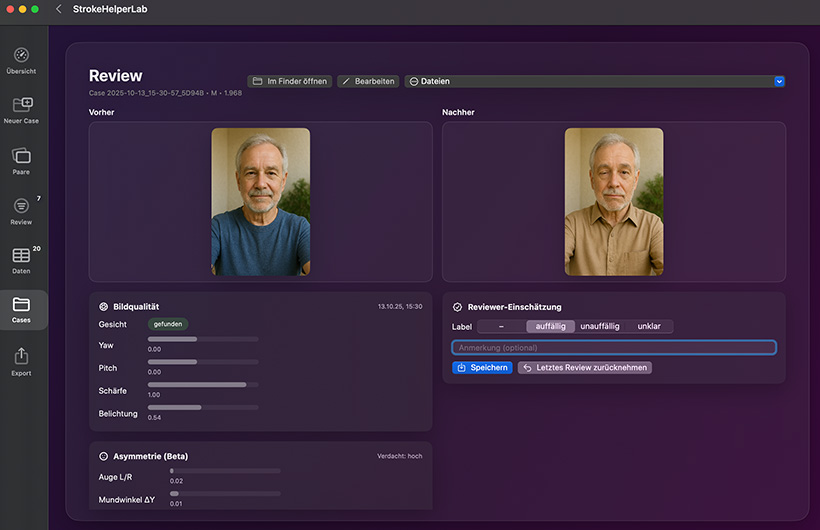Set label to auffällig

[550, 326]
